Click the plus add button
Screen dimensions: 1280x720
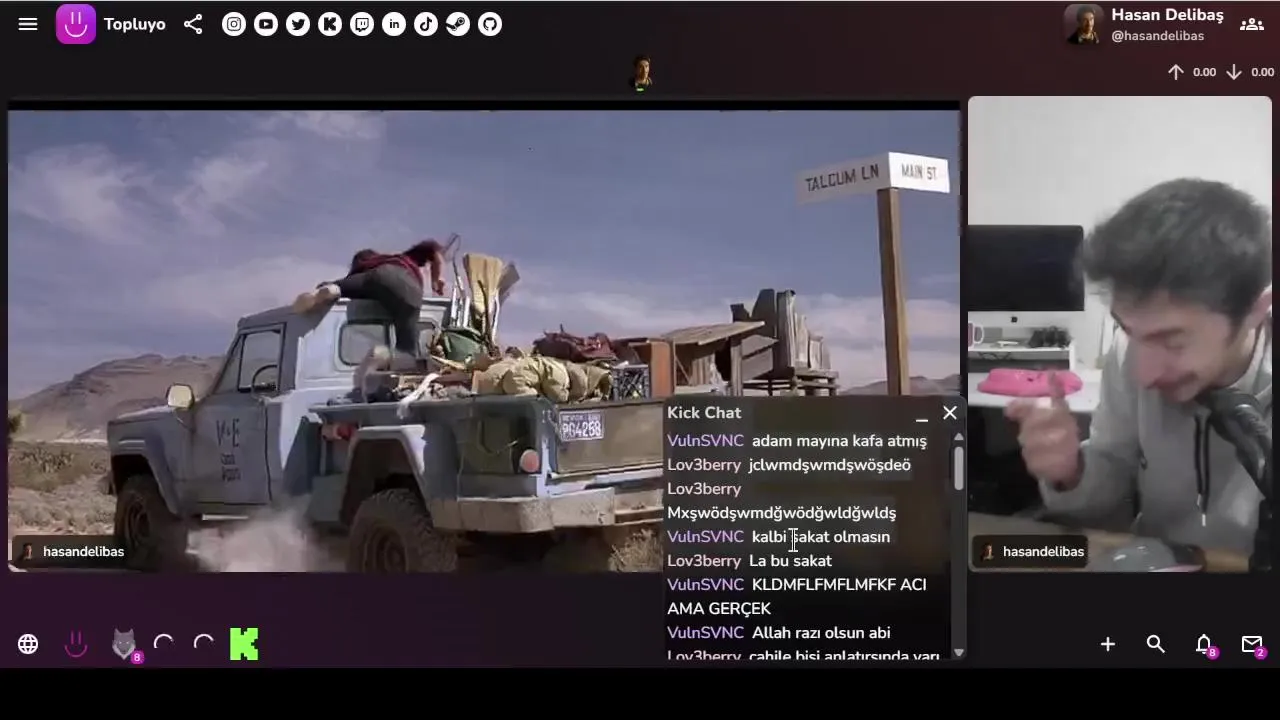tap(1108, 644)
